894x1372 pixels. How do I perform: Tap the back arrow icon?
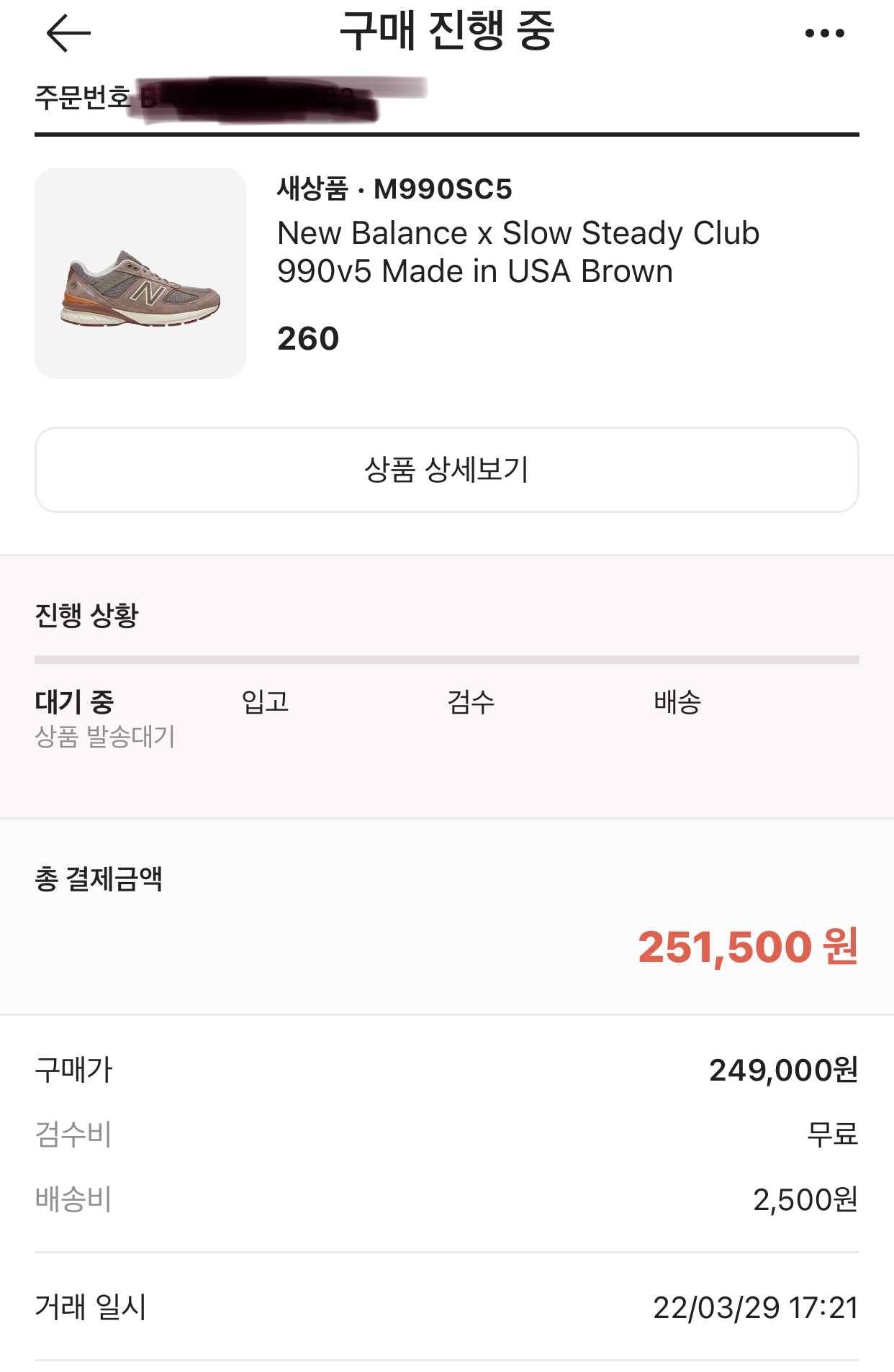coord(68,33)
